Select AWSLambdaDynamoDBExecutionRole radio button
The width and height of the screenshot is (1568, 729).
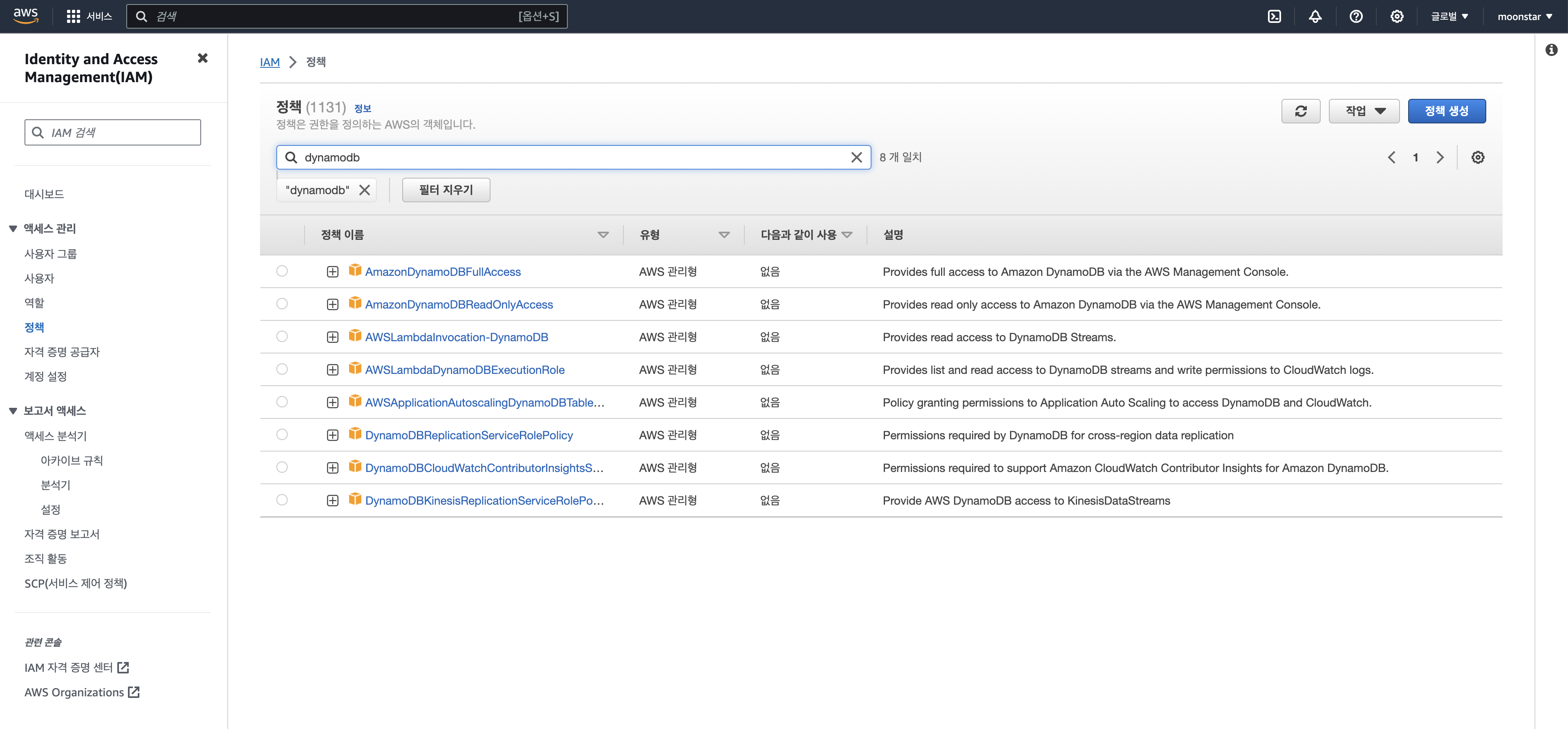coord(282,369)
